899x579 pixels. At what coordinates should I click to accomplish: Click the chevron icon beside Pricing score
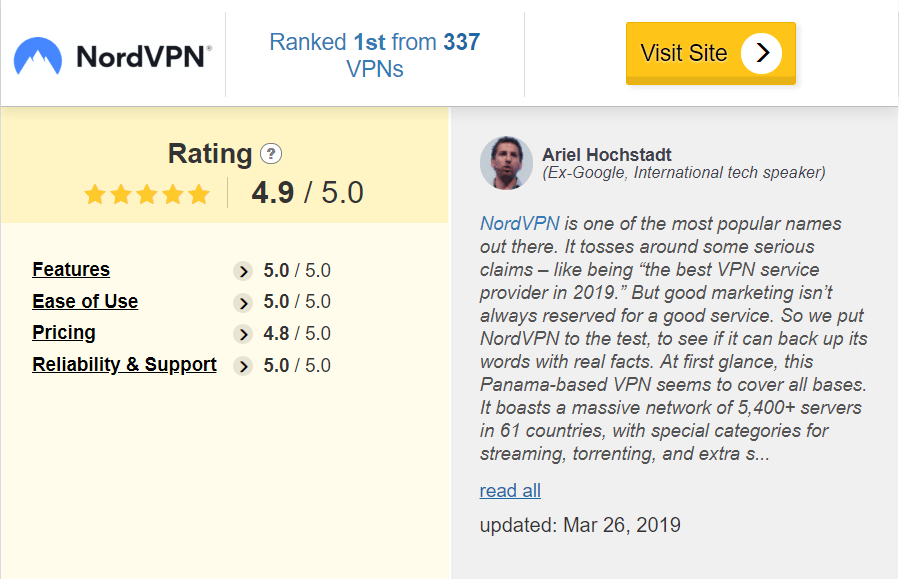(243, 334)
